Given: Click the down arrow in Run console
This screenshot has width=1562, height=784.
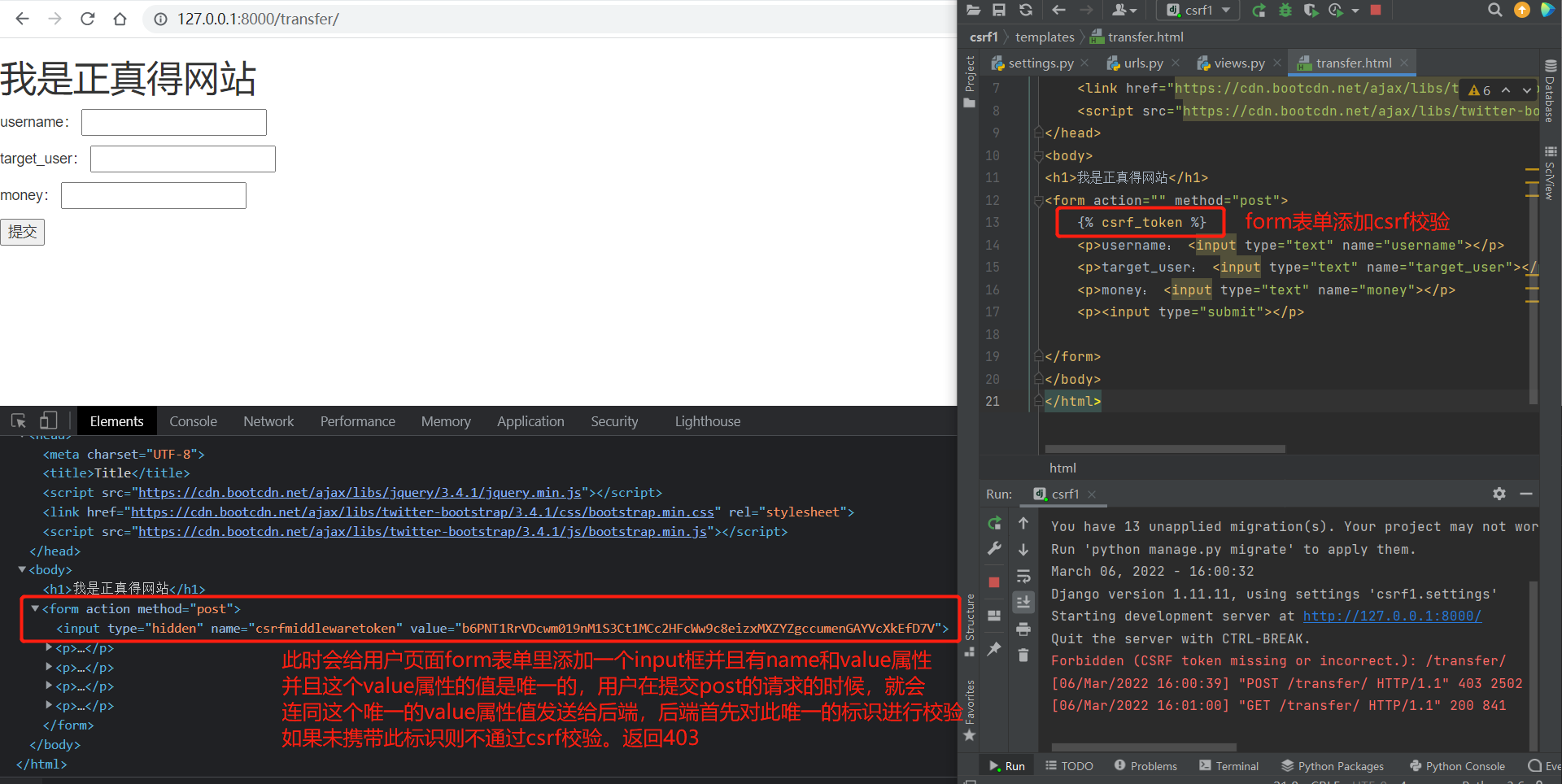Looking at the screenshot, I should pyautogui.click(x=1023, y=550).
